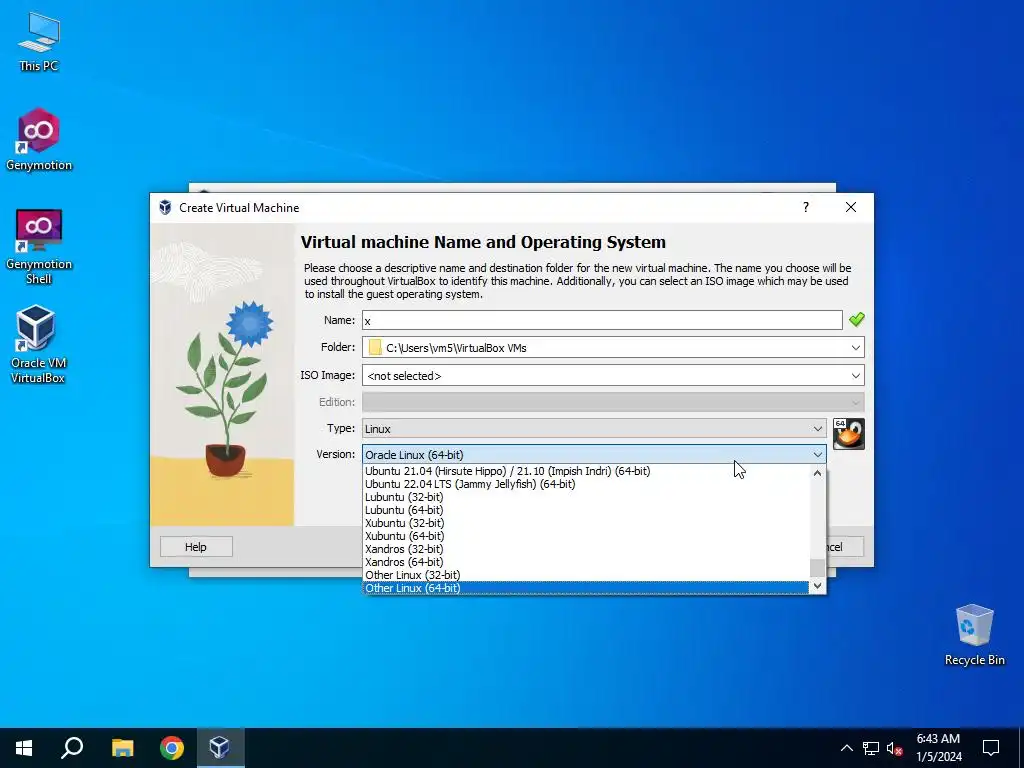Click the green valid-name checkmark icon

(x=857, y=319)
